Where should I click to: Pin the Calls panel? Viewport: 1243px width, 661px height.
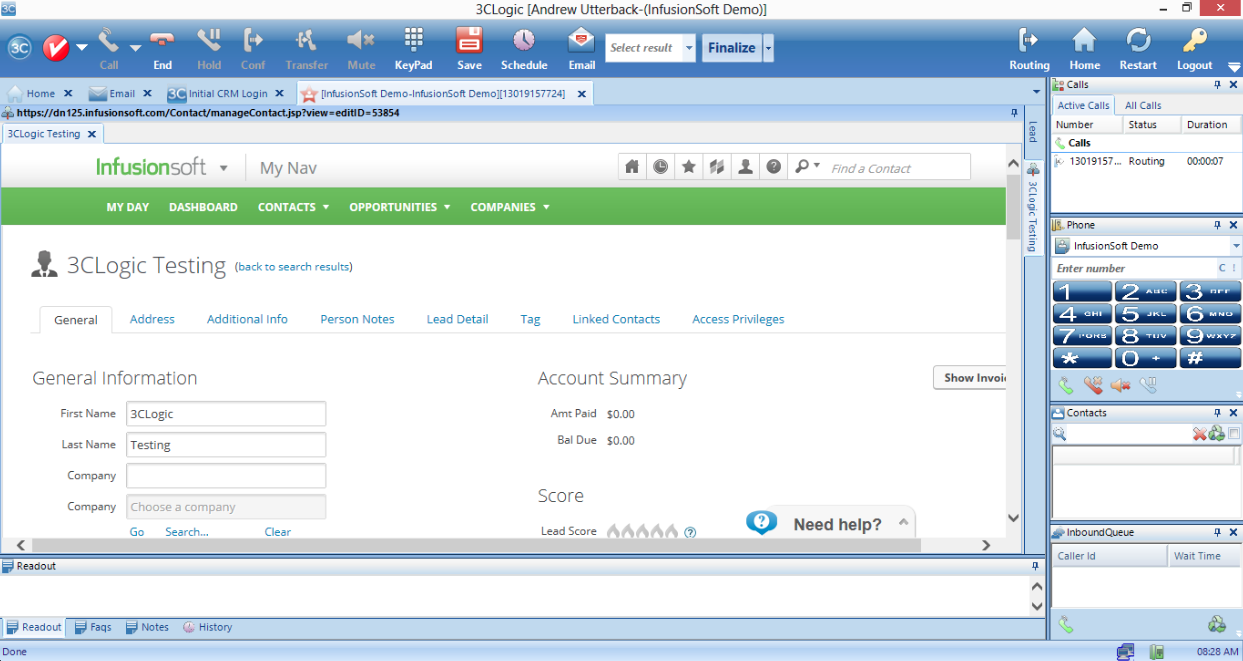(x=1218, y=85)
